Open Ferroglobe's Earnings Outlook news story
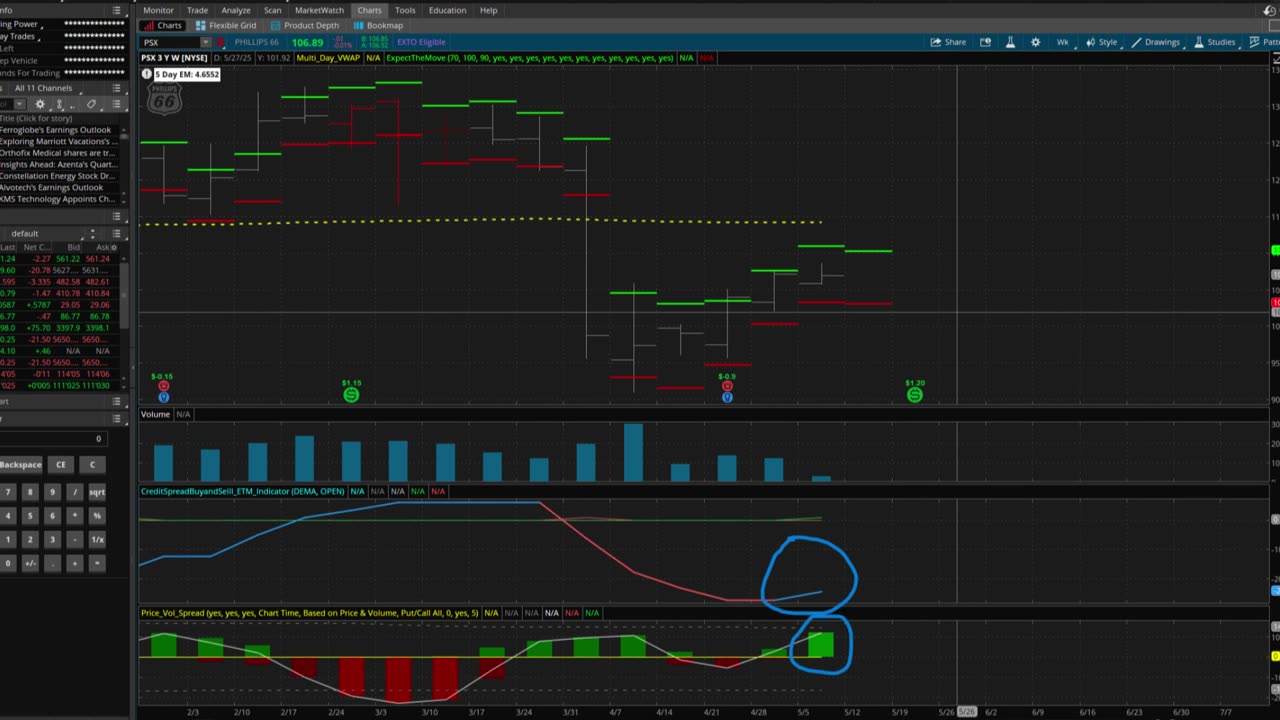Viewport: 1280px width, 720px height. click(x=57, y=130)
